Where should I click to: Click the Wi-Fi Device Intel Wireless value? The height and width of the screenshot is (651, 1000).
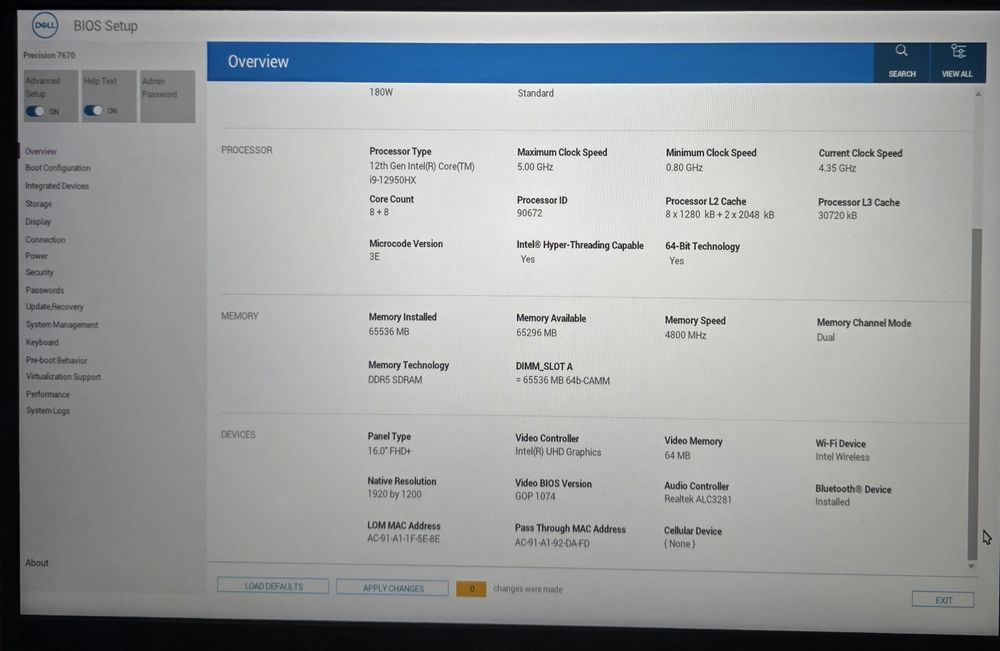point(842,457)
